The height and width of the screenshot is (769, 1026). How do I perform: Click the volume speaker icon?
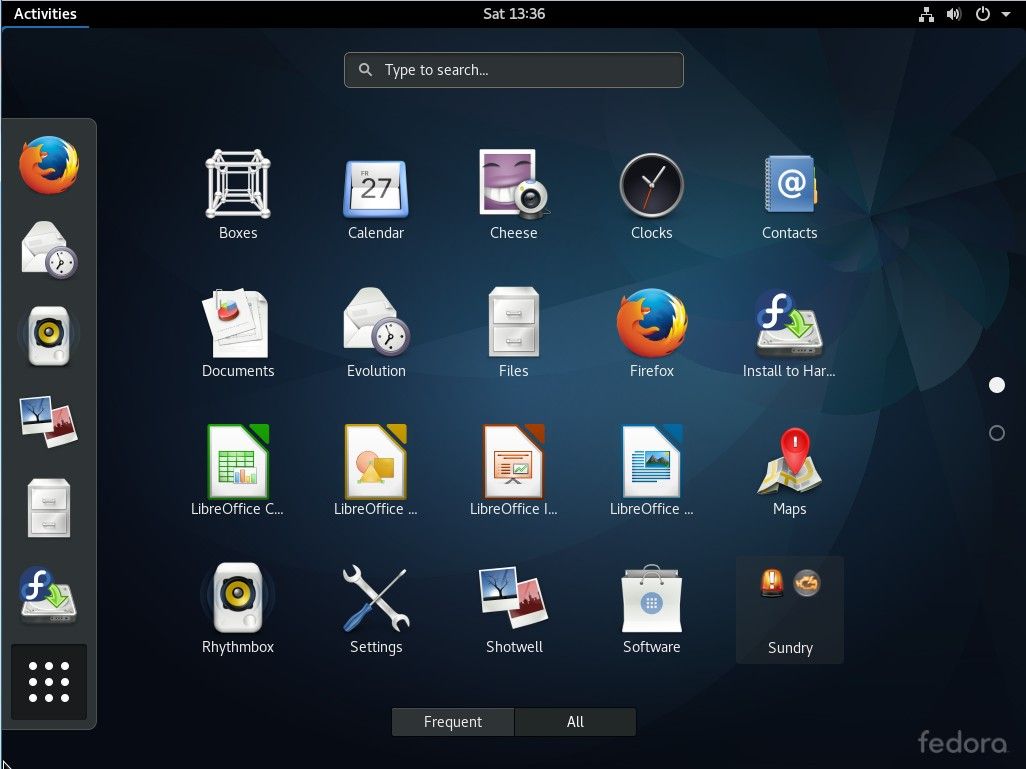954,14
